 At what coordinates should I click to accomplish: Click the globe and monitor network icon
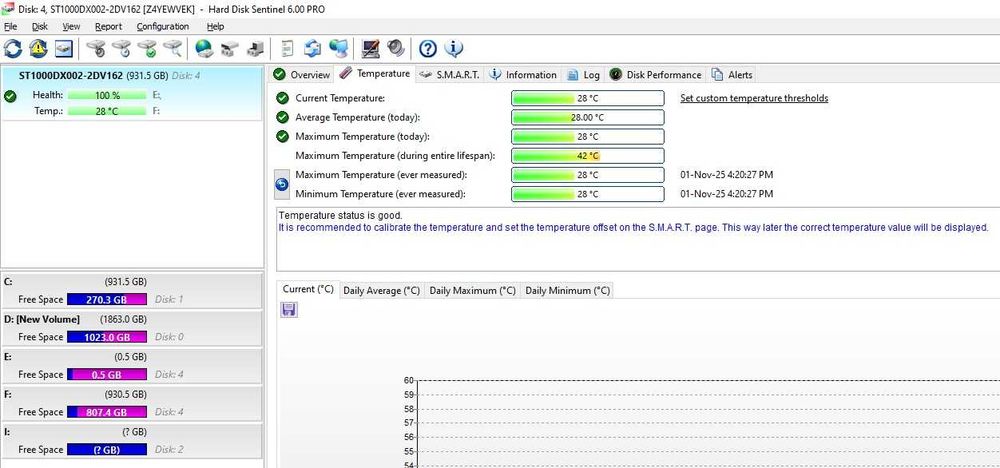[338, 48]
